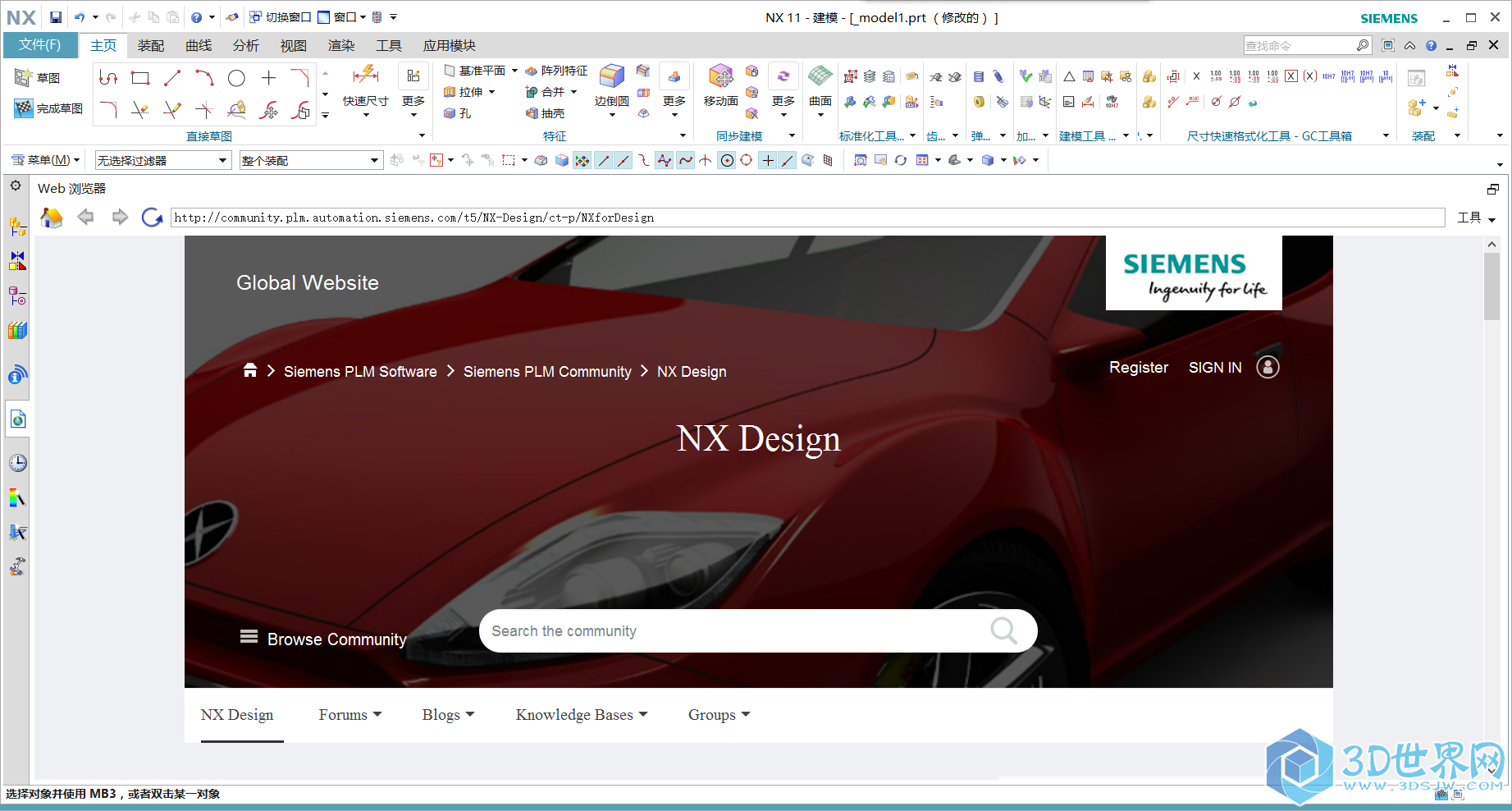Switch to the Home (主页) ribbon tab
The width and height of the screenshot is (1512, 811).
(103, 45)
